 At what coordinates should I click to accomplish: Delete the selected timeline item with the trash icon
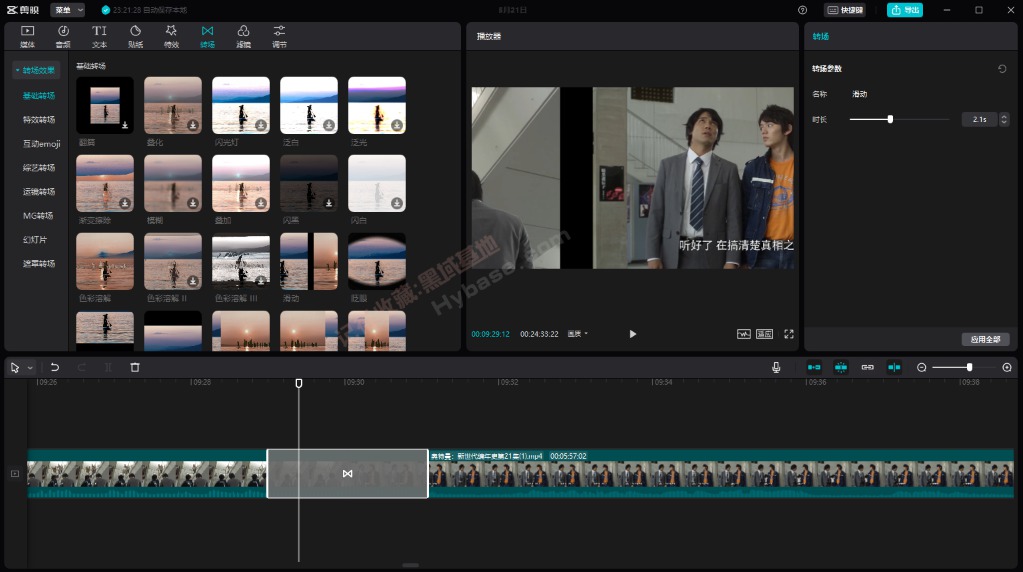point(135,368)
